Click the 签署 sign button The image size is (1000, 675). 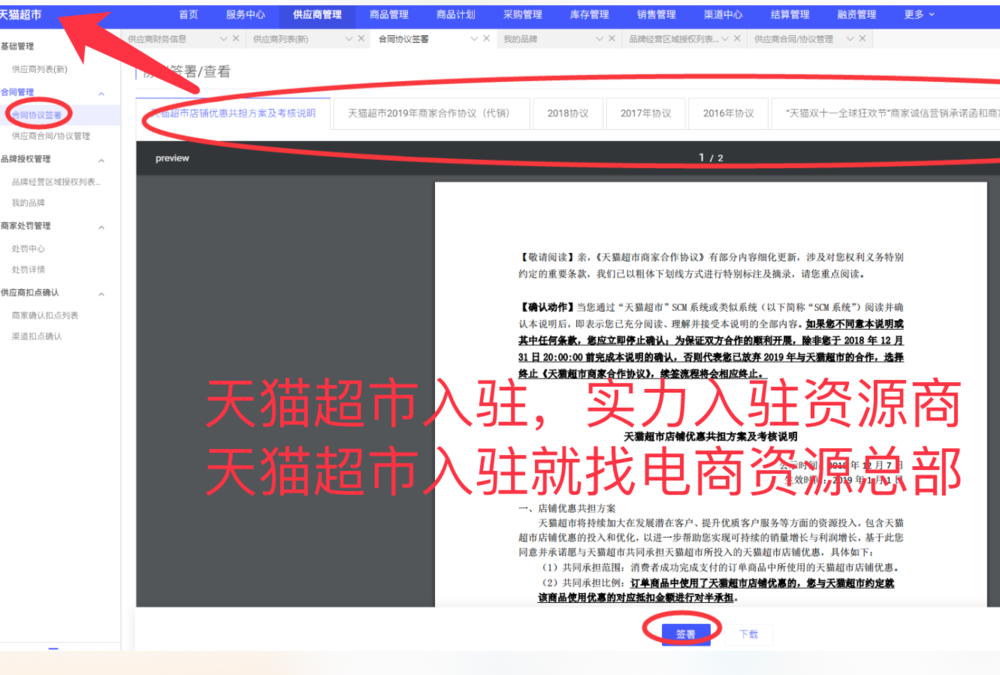[686, 634]
